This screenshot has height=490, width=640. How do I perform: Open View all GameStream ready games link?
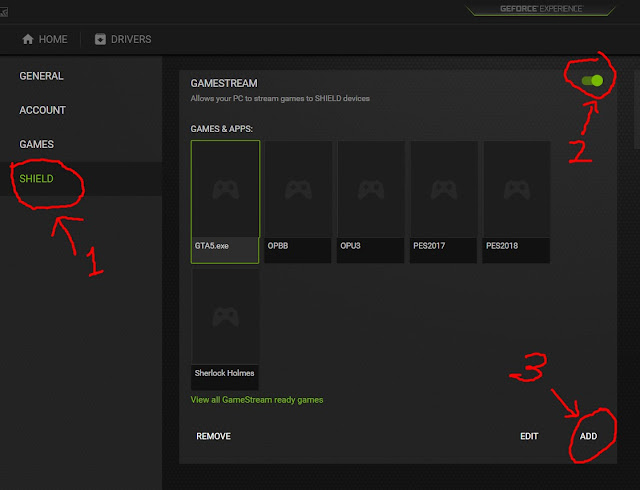[x=257, y=400]
